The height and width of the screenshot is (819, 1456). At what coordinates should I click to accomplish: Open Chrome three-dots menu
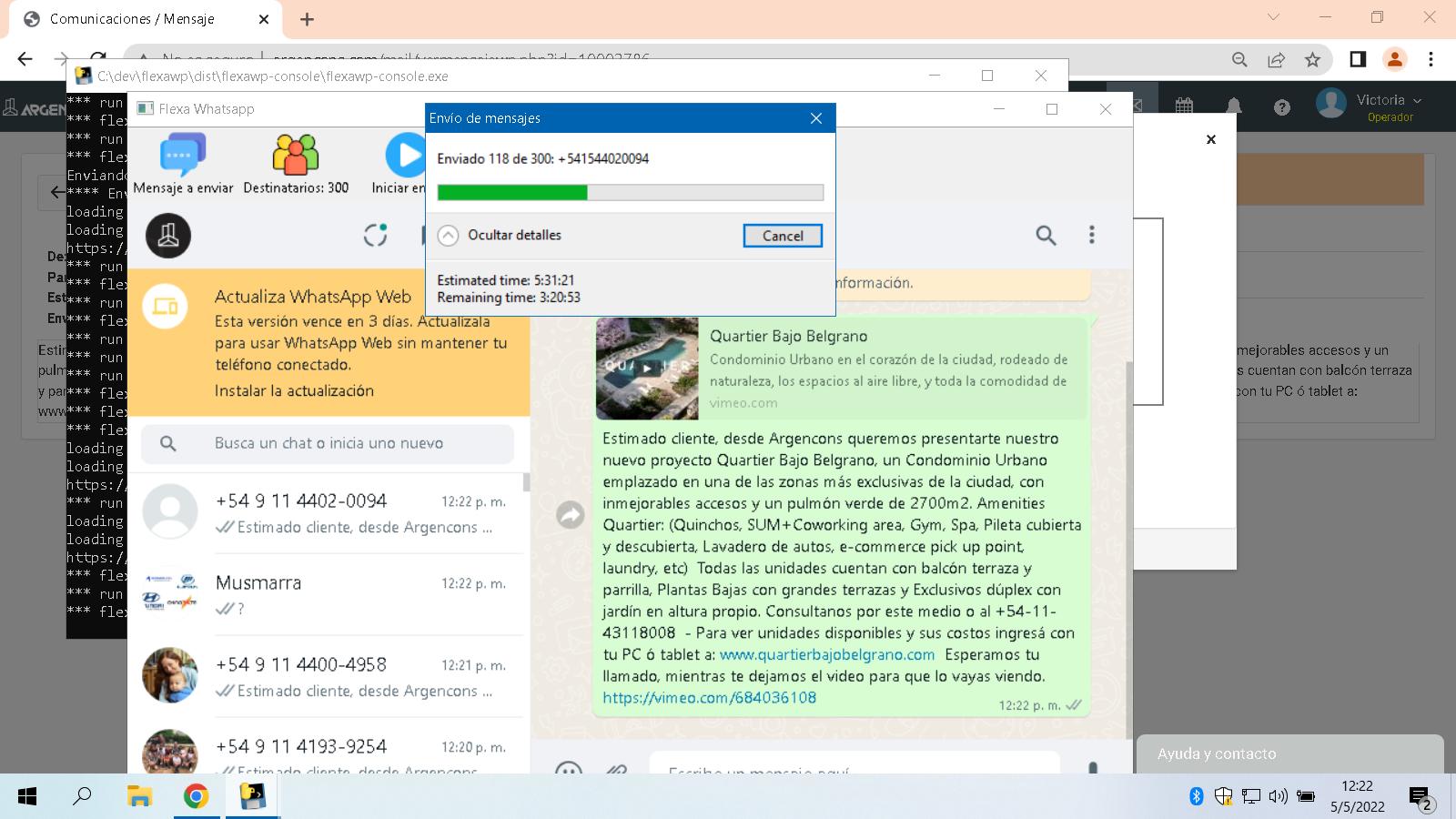pos(1431,59)
